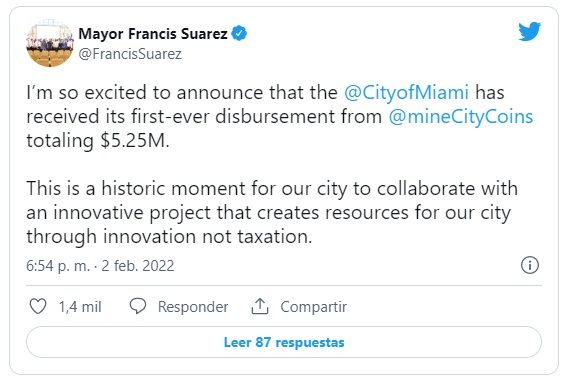
Task: Open the tweet info circle icon
Action: 530,265
